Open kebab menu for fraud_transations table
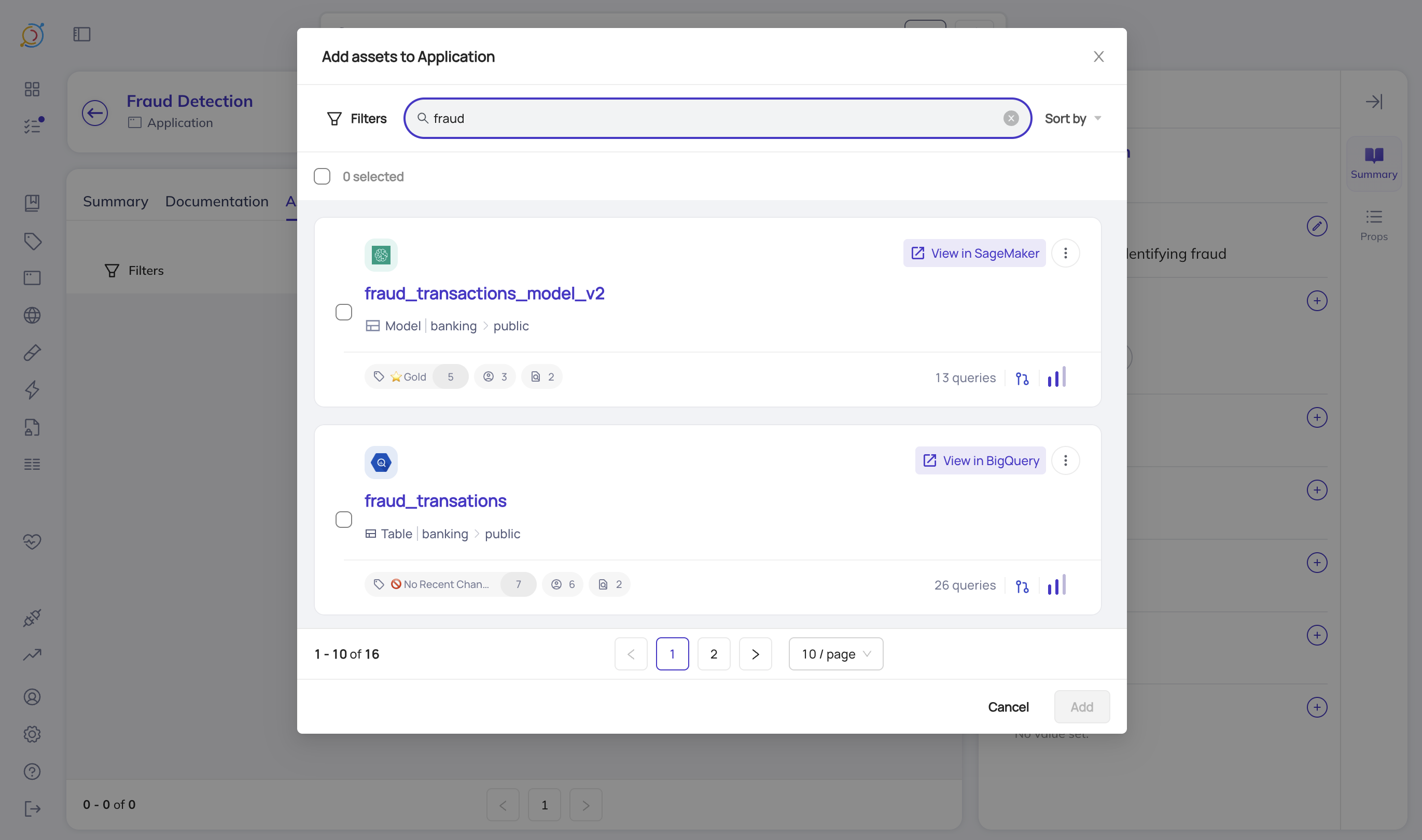The height and width of the screenshot is (840, 1422). [1065, 461]
